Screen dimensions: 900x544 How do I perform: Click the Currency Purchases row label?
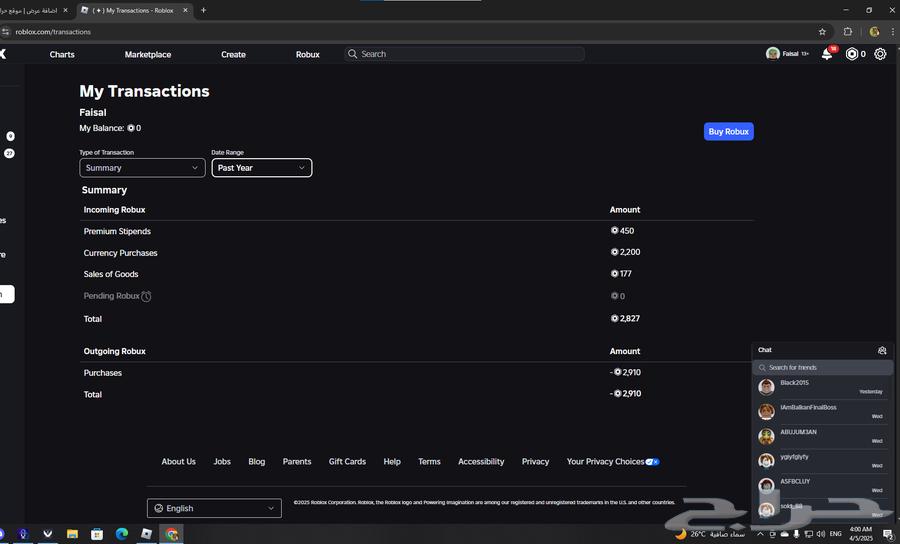click(x=121, y=253)
